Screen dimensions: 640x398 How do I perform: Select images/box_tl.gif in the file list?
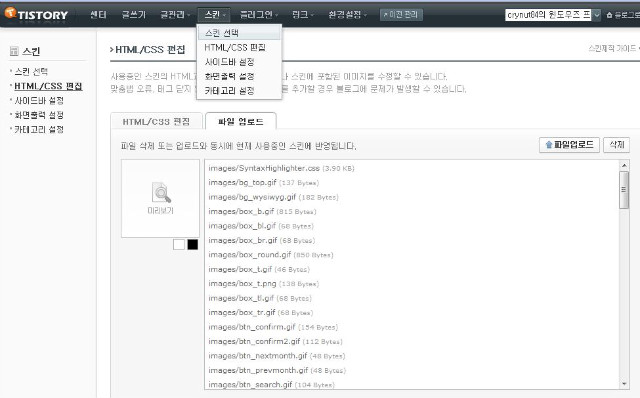coord(260,298)
